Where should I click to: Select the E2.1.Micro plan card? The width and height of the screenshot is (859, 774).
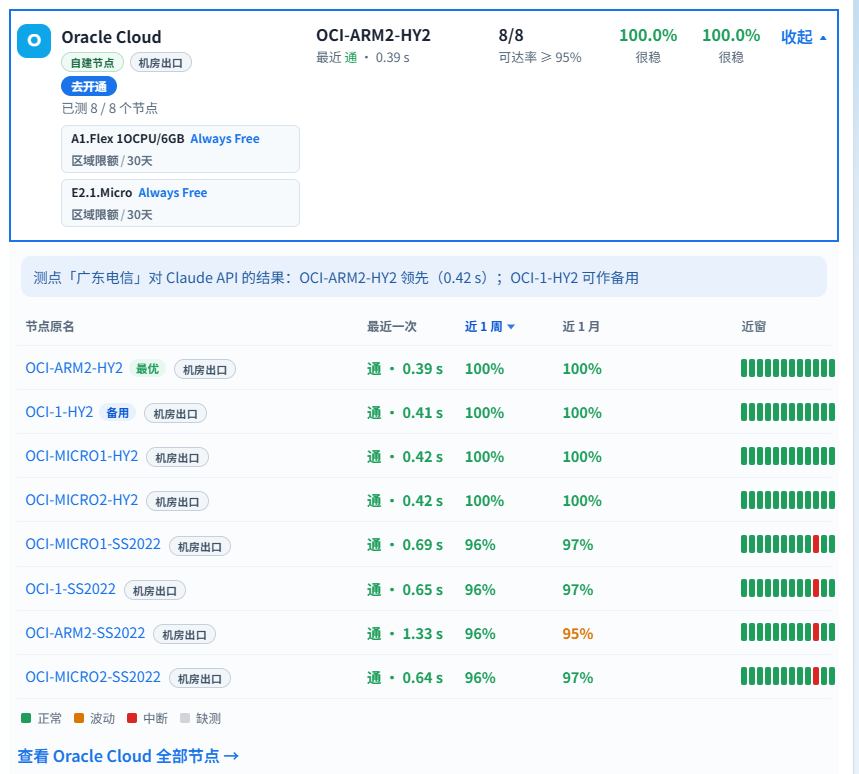[x=180, y=203]
